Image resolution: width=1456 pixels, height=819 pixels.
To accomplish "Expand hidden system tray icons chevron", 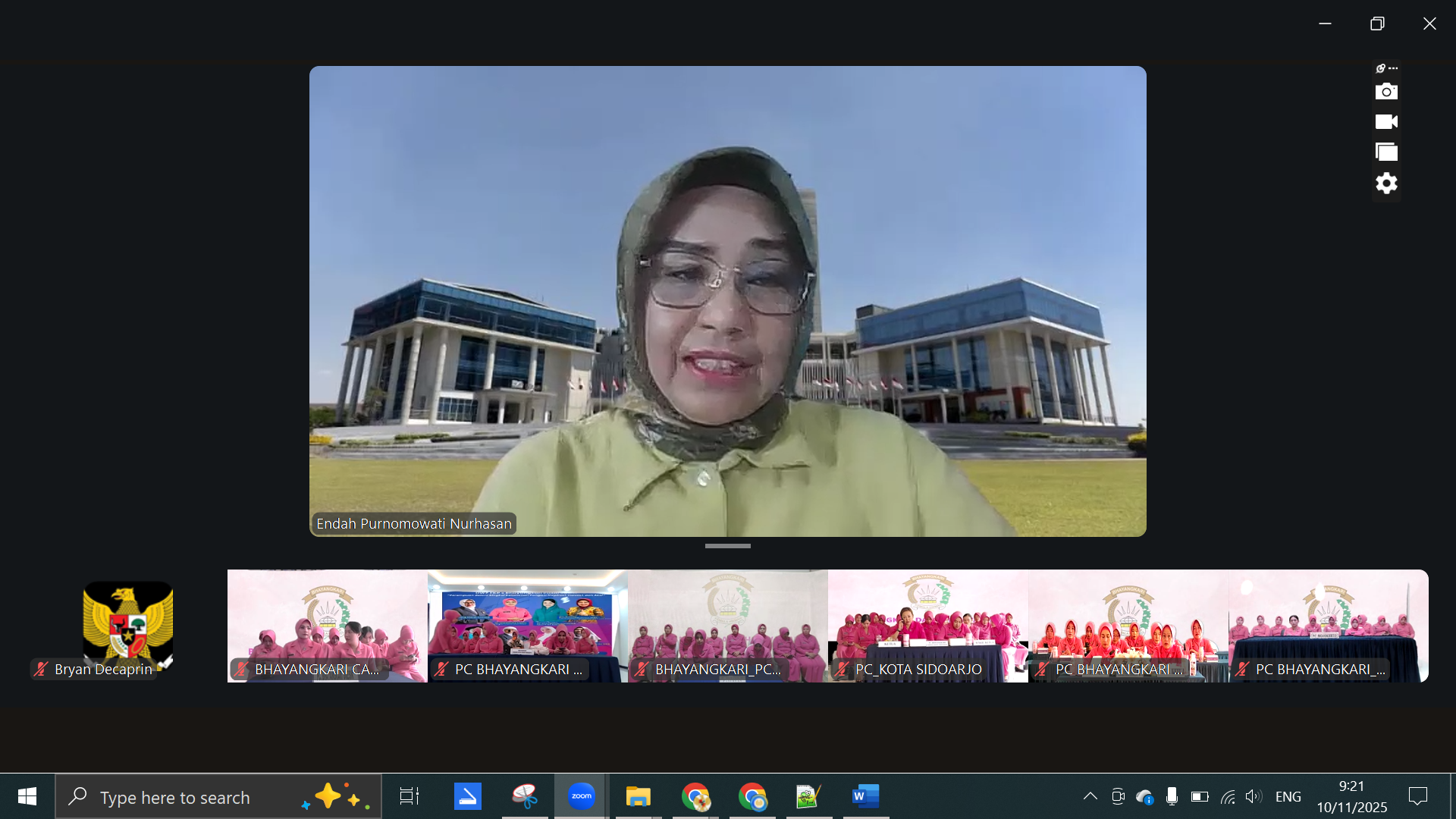I will (x=1090, y=796).
